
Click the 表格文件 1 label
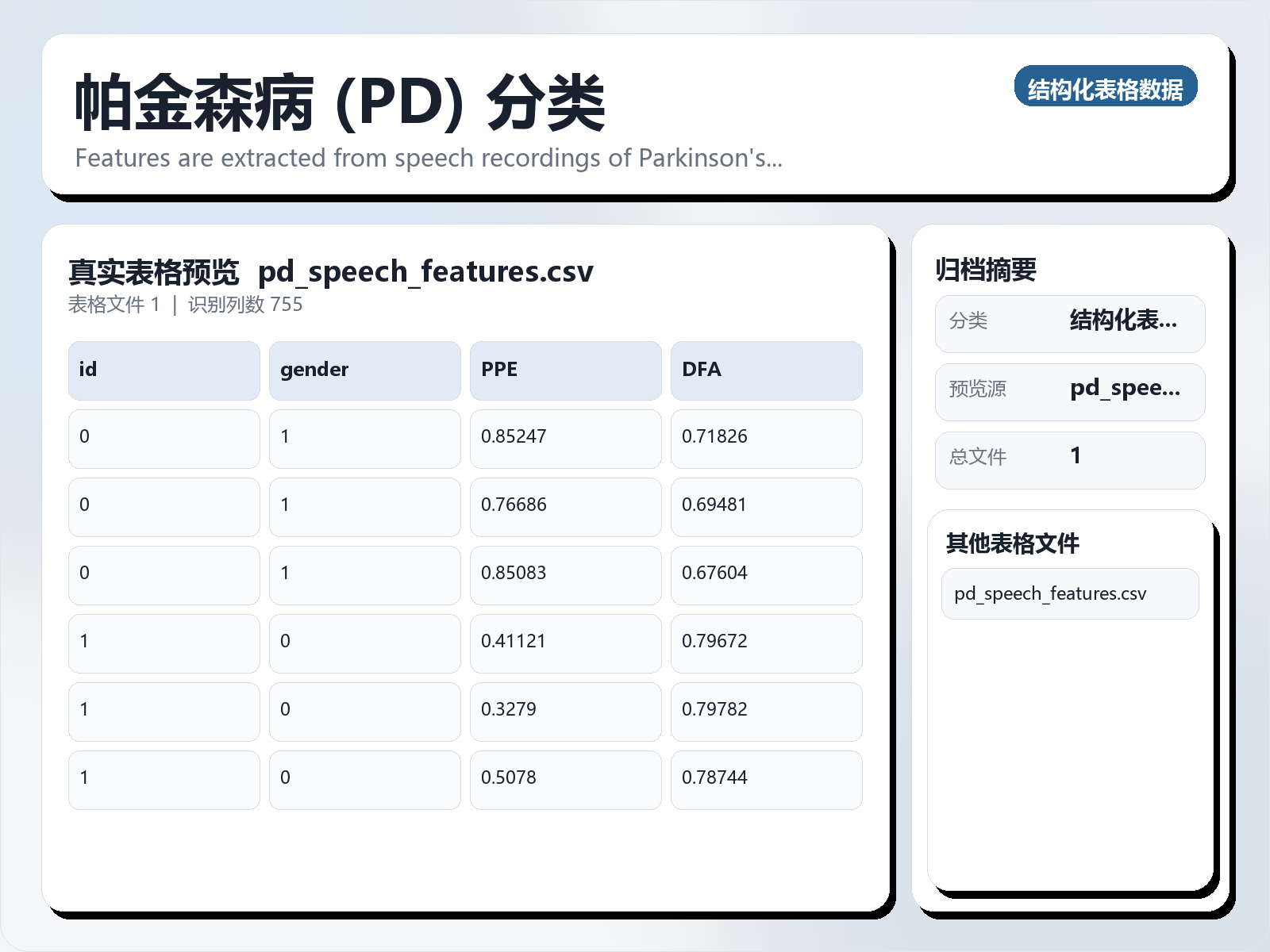tap(114, 304)
